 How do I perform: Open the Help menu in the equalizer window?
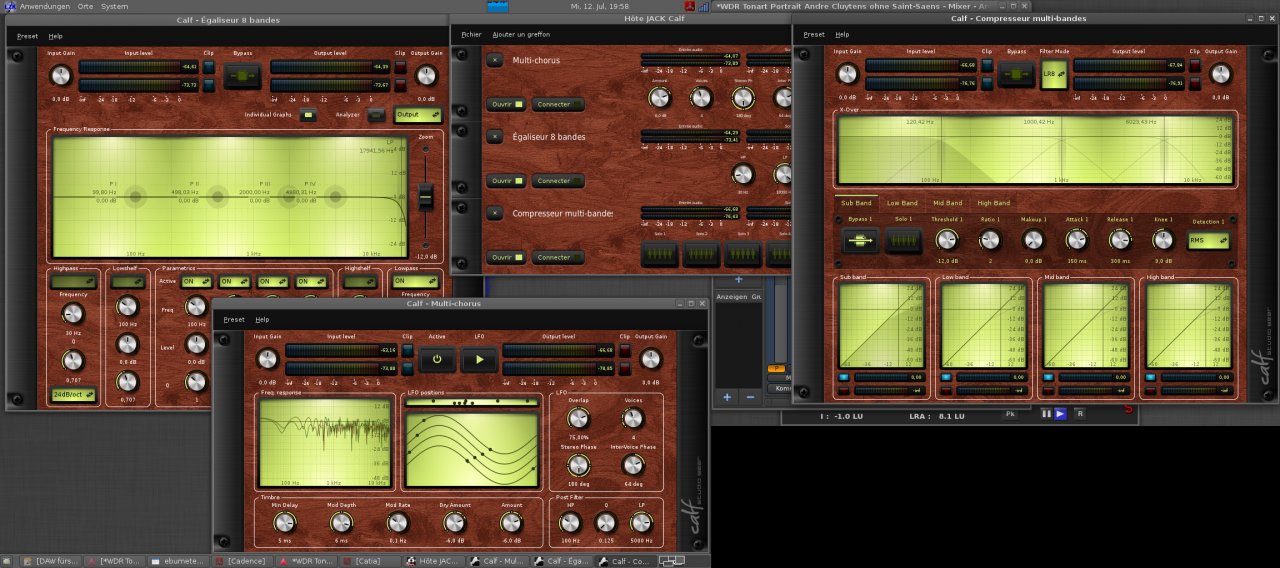point(55,36)
